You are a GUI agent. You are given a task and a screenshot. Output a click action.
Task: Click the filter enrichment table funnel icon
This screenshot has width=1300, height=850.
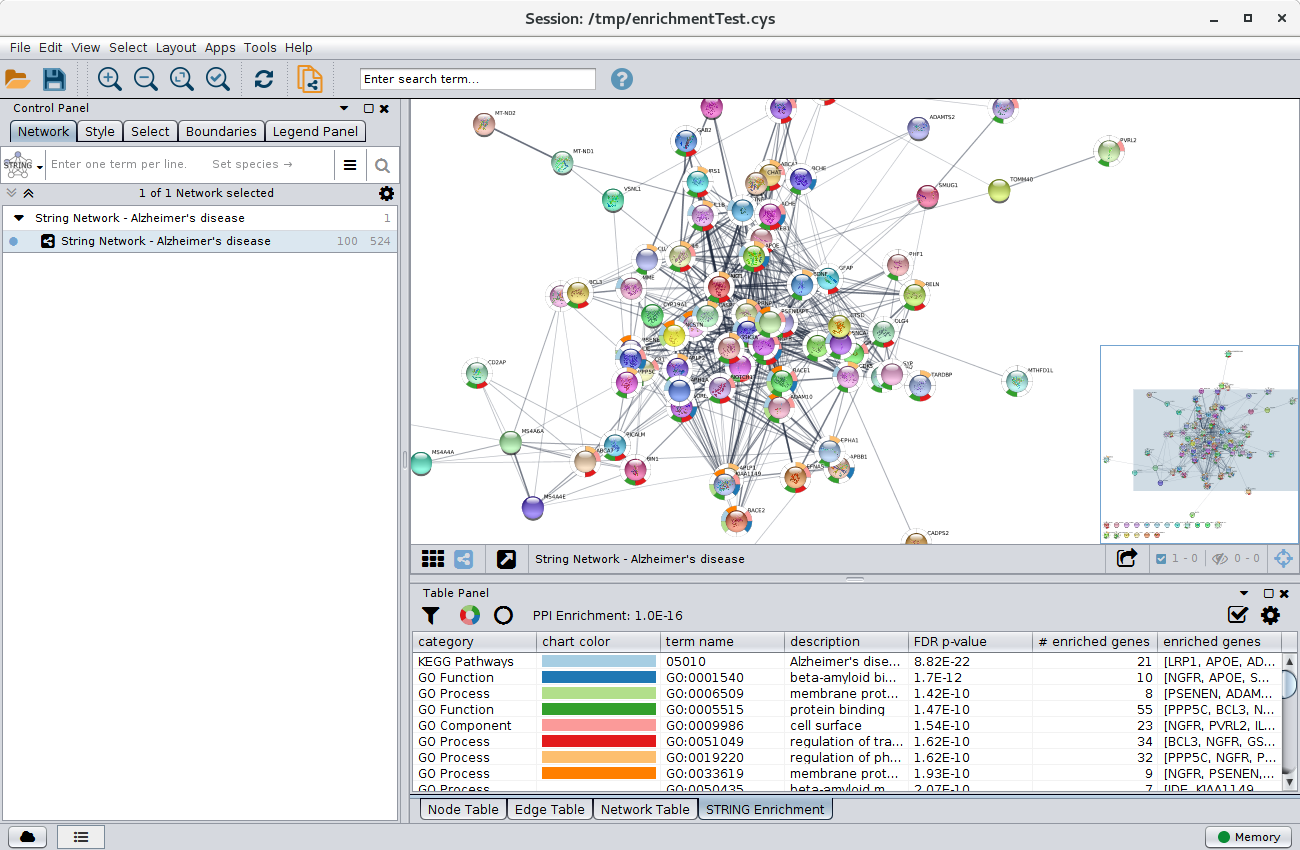pyautogui.click(x=430, y=616)
